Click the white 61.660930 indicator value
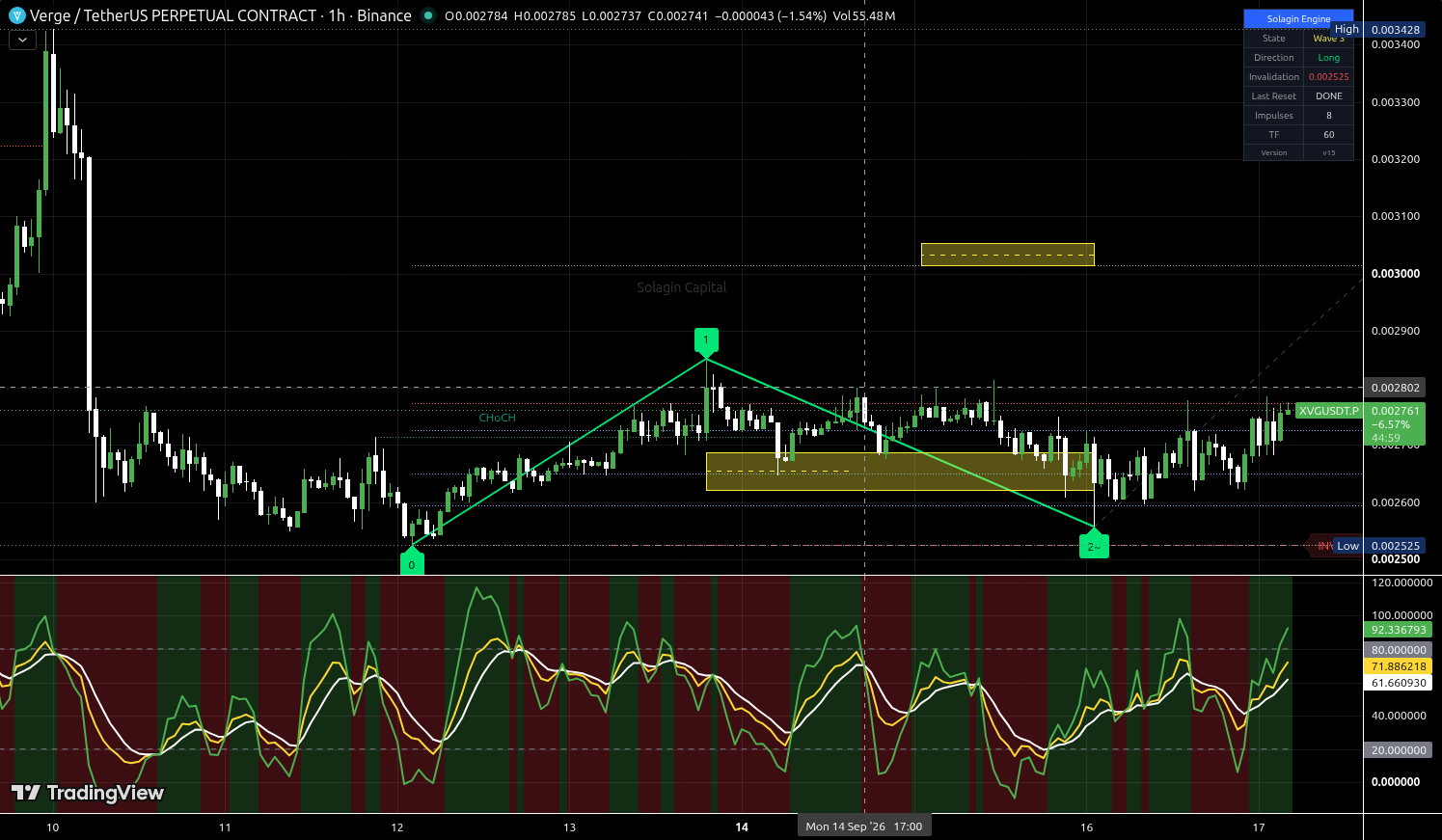Screen dimensions: 1442x840 pos(1399,683)
